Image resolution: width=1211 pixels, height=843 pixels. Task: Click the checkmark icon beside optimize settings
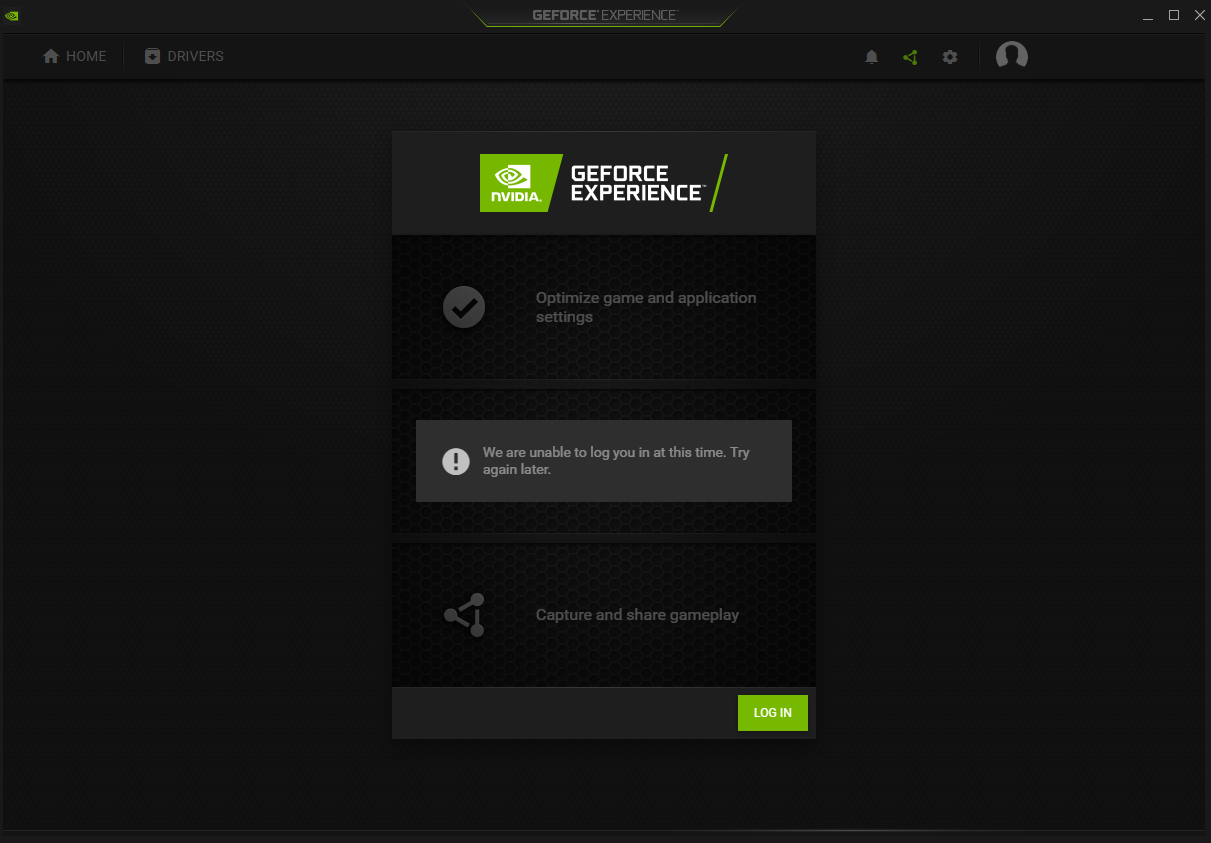pos(463,307)
